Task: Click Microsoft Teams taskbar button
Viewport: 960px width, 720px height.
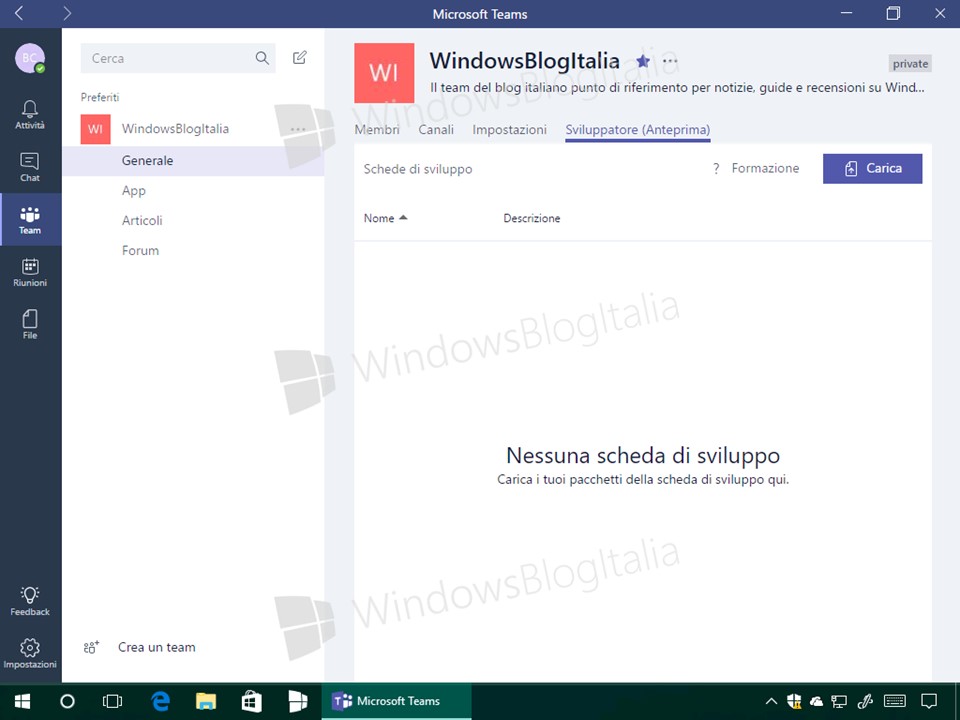Action: click(397, 701)
